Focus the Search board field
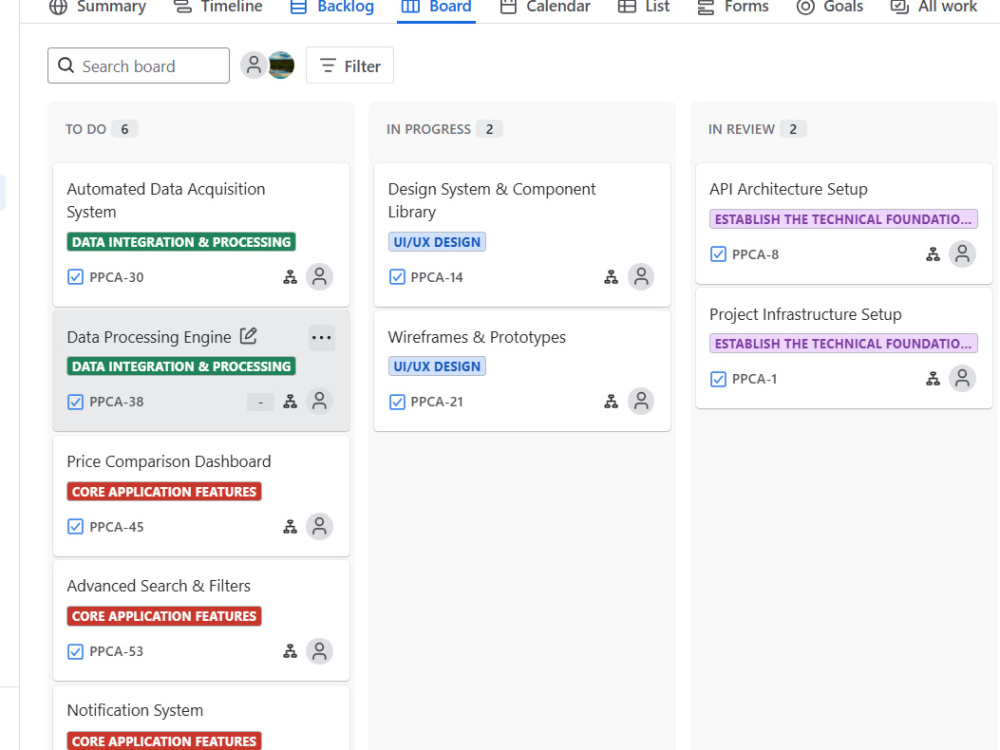The height and width of the screenshot is (750, 1000). (x=138, y=66)
